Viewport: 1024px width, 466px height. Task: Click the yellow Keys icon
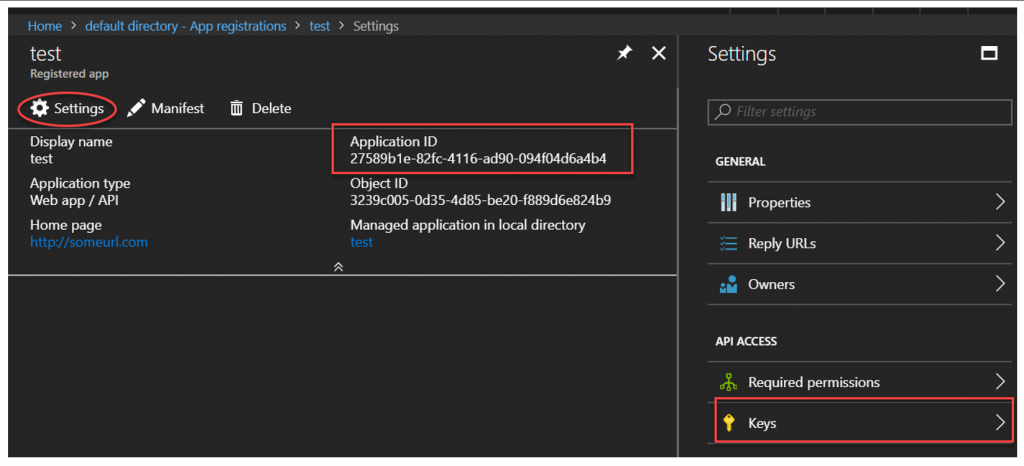point(729,423)
